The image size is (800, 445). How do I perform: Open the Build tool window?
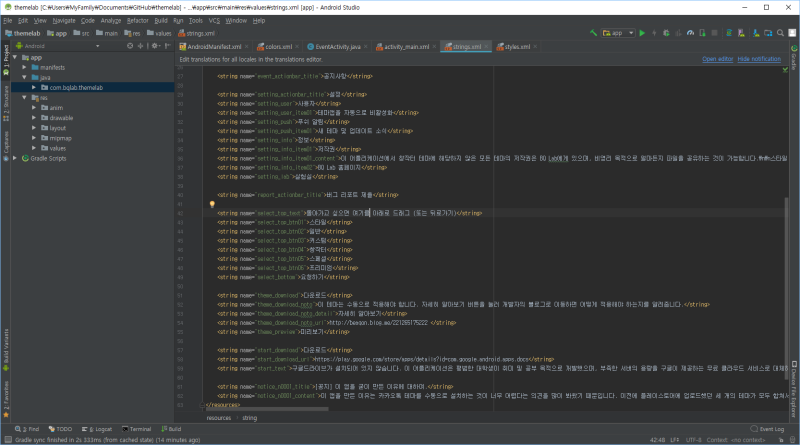[171, 429]
